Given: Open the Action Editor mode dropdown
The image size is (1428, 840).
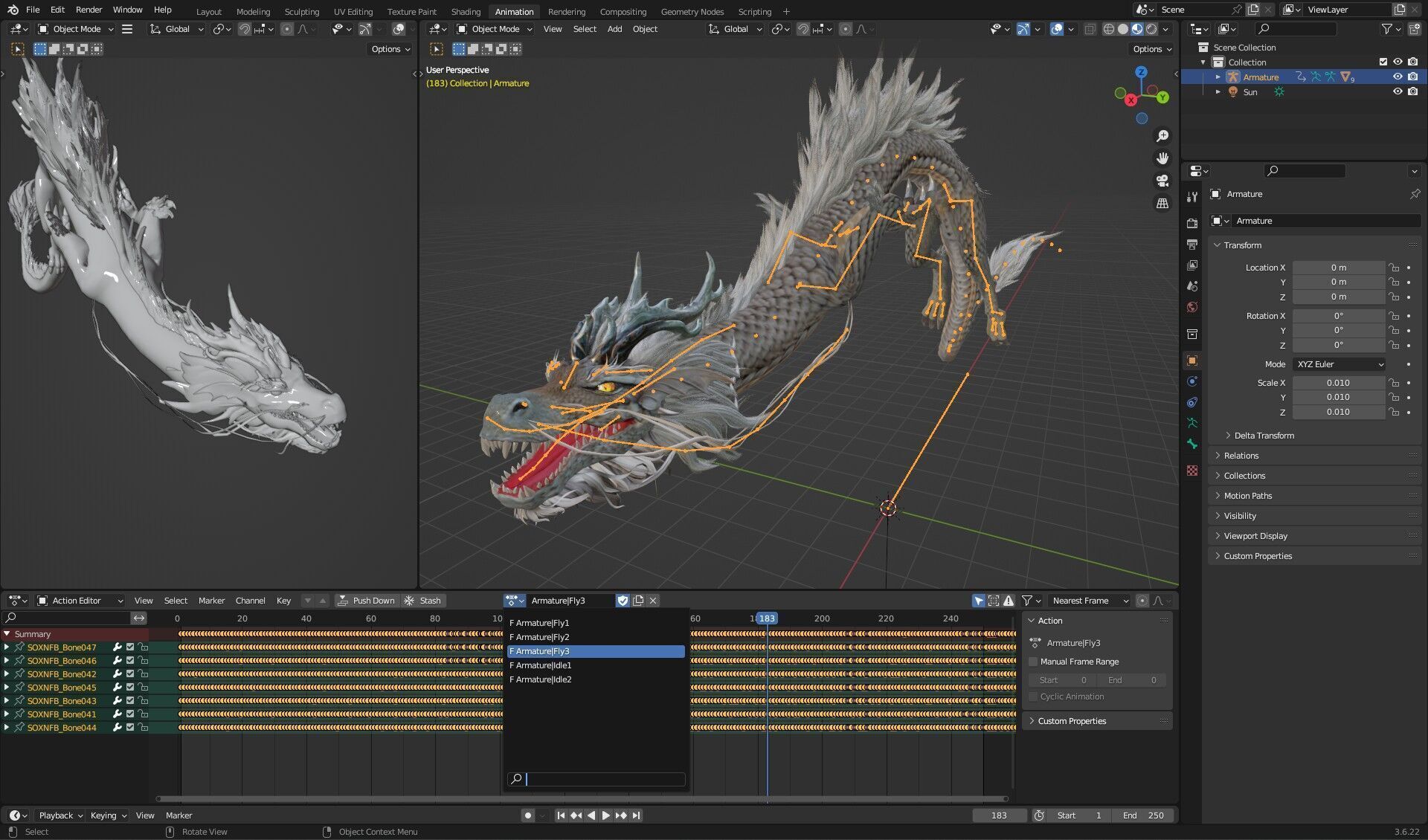Looking at the screenshot, I should [x=80, y=601].
